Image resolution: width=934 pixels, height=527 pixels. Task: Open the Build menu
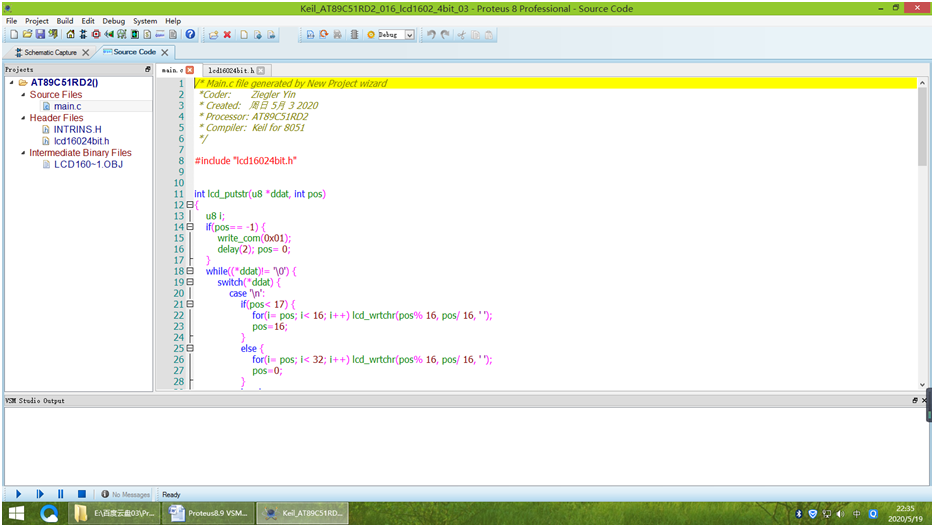(x=65, y=21)
